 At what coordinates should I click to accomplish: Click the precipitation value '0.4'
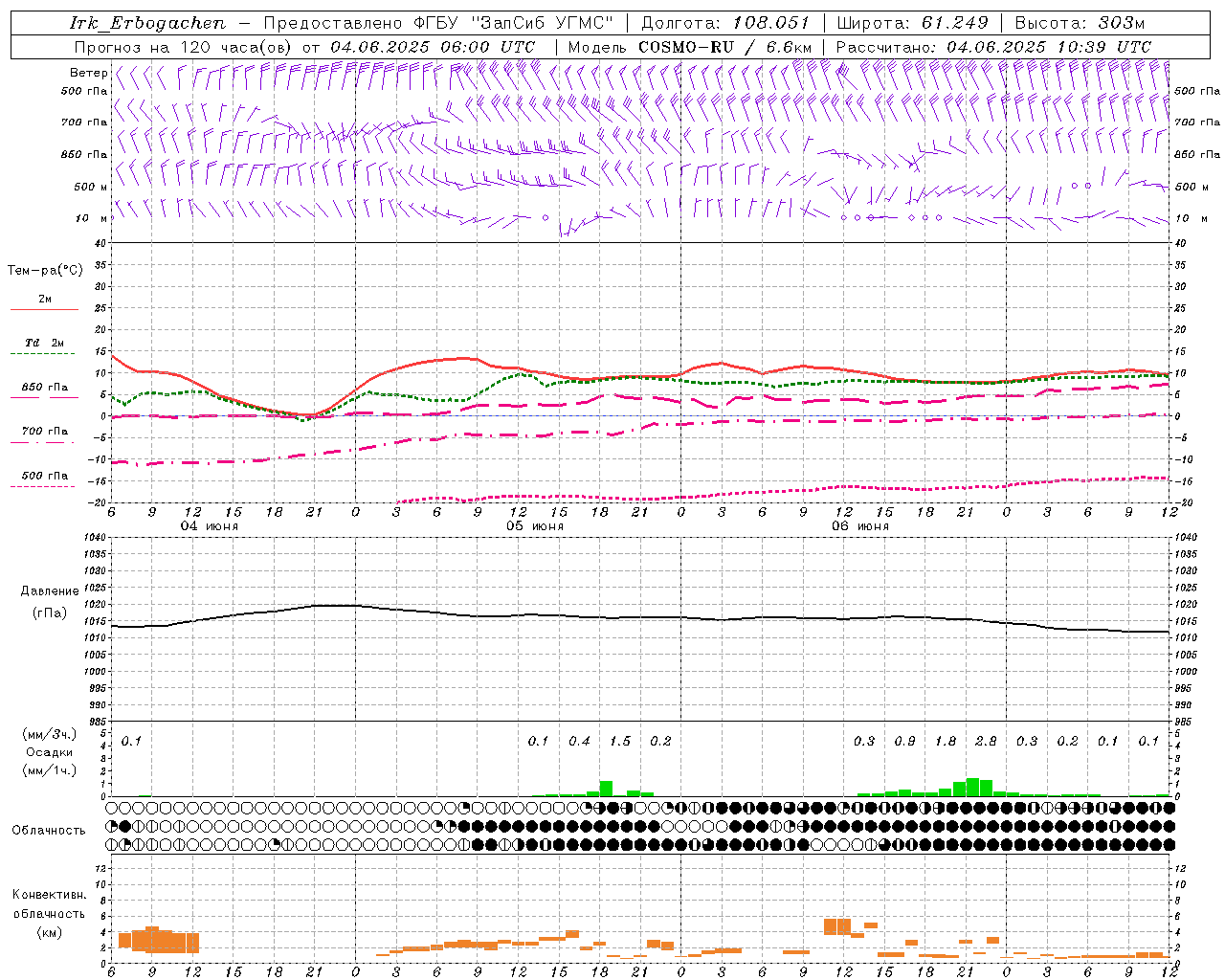coord(579,741)
